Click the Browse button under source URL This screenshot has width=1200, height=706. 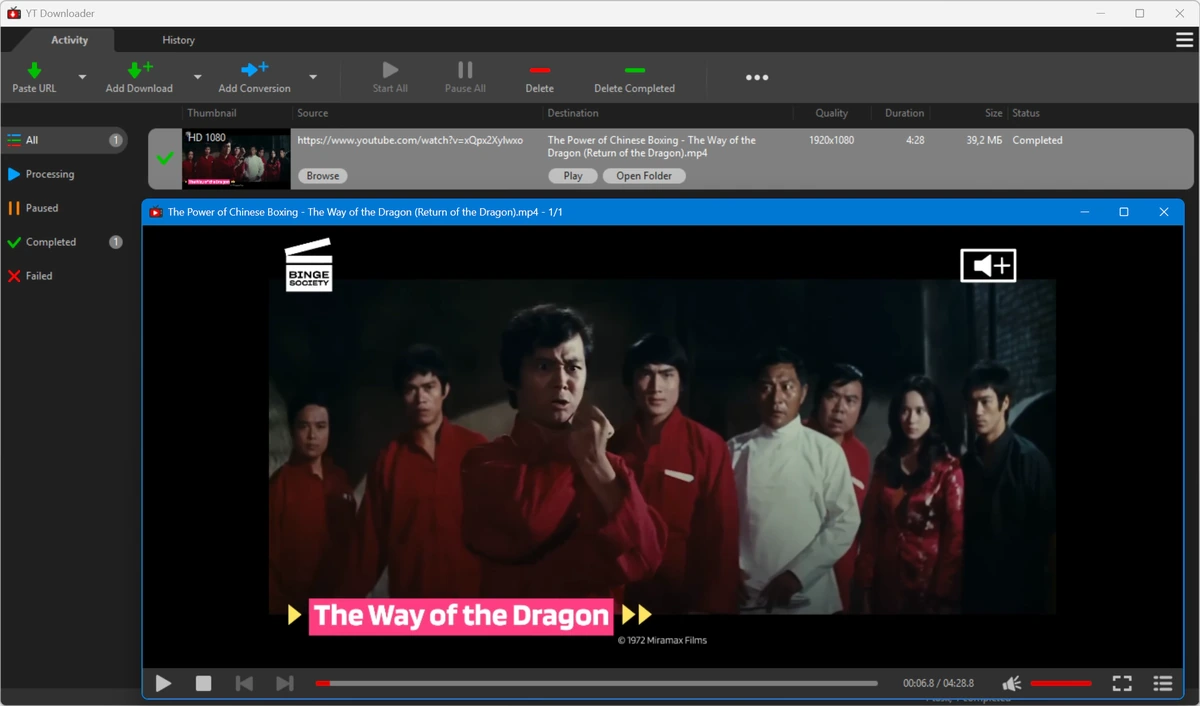coord(323,176)
